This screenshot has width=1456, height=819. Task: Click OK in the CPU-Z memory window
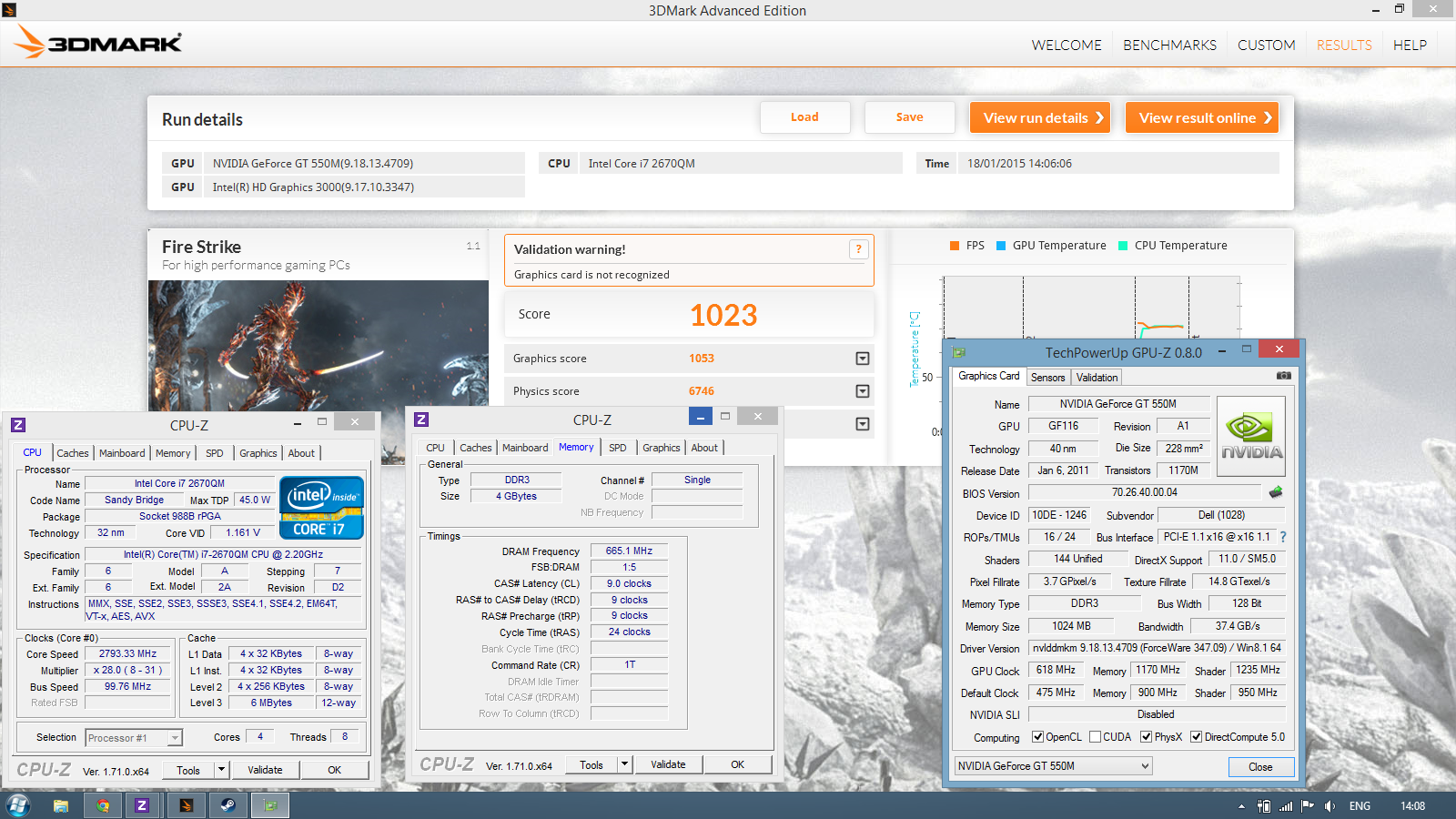737,764
